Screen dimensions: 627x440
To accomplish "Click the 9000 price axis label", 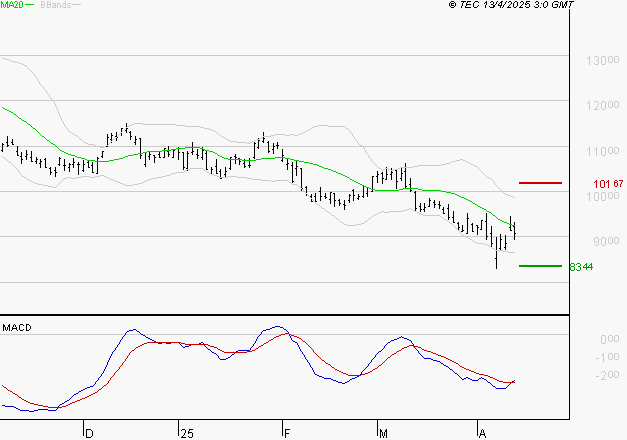I will pos(605,241).
